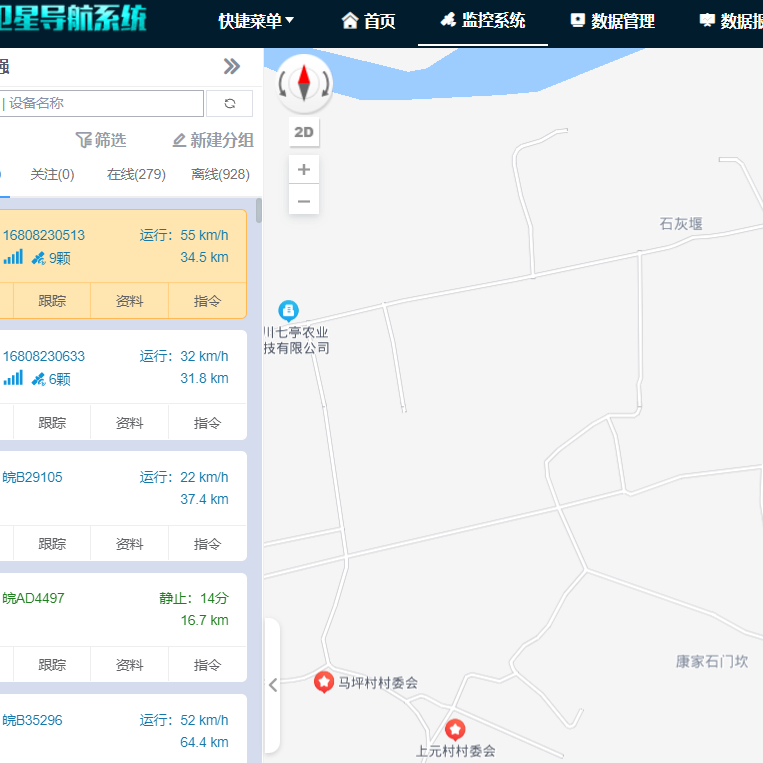Switch to the 关注(0) tab
The image size is (763, 763).
[x=53, y=174]
